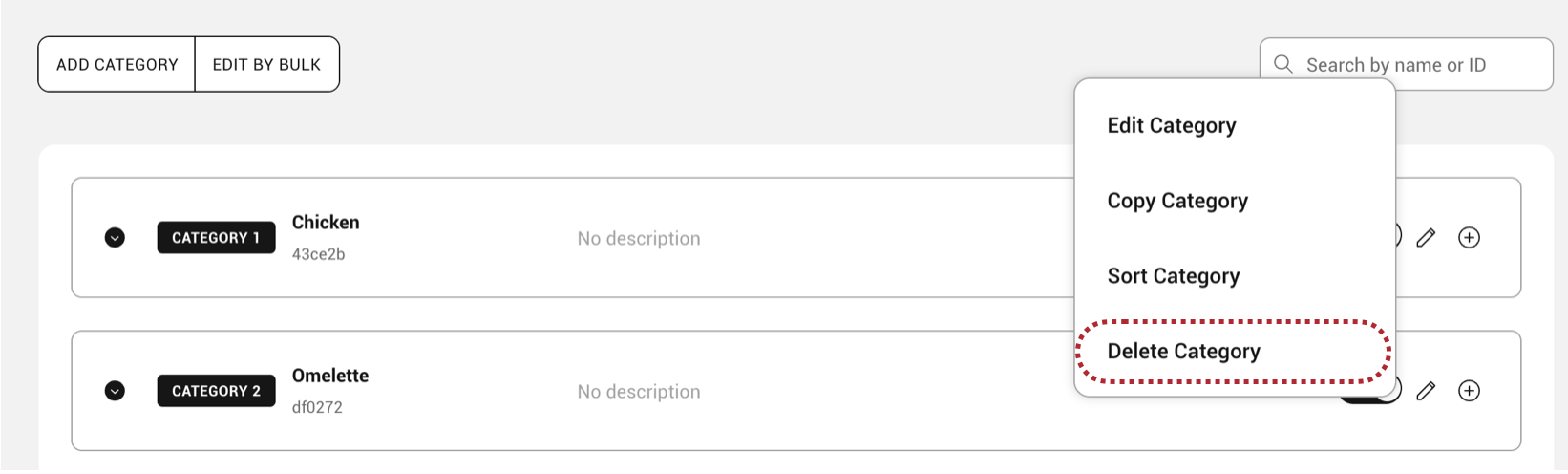Pick the Sort Category menu option
The image size is (1568, 474).
point(1173,276)
